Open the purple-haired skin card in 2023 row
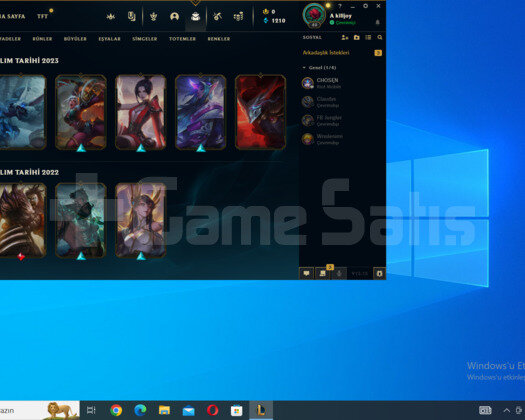 (x=201, y=112)
